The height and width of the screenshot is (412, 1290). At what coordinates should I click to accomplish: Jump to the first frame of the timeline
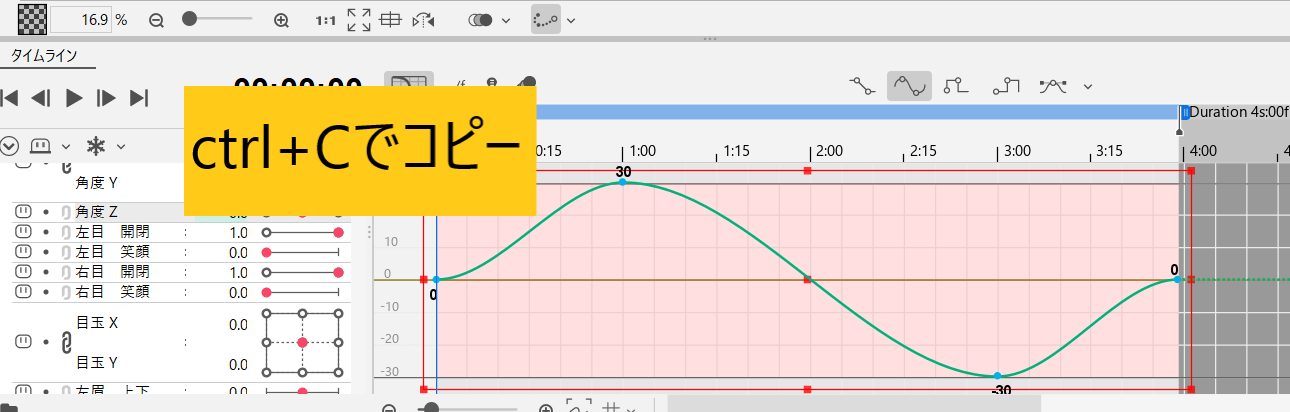(10, 97)
